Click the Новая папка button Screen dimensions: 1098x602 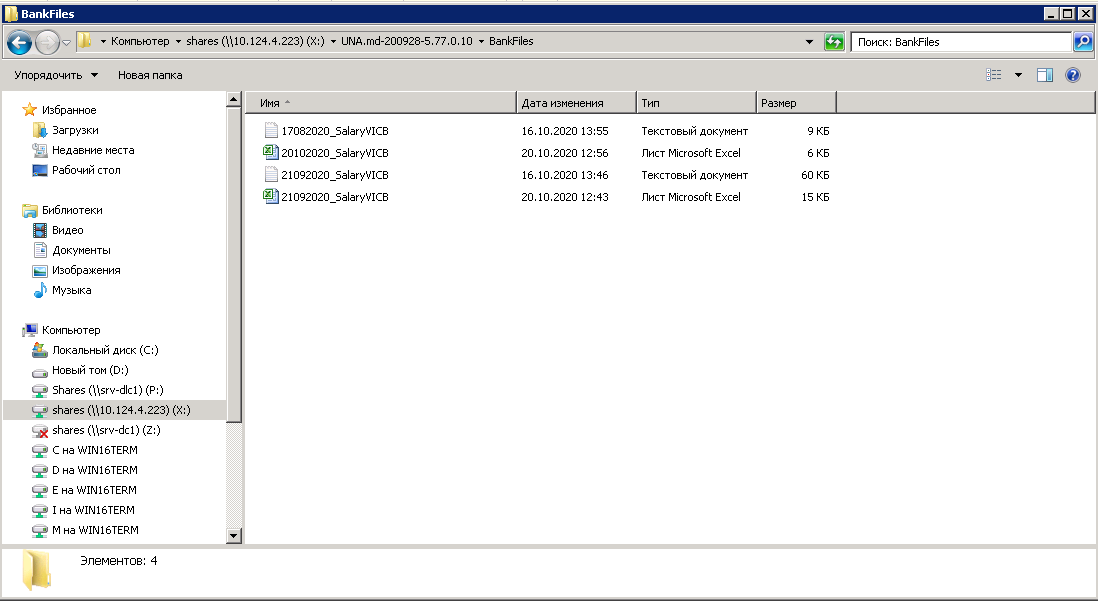click(150, 75)
